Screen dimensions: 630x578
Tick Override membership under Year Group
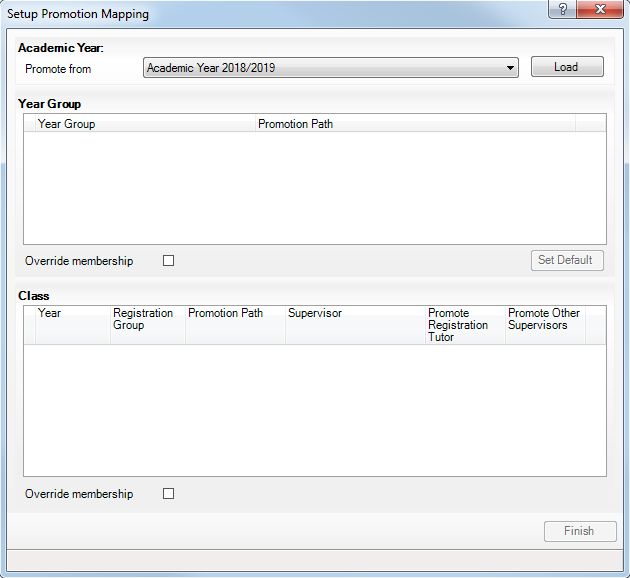(168, 260)
